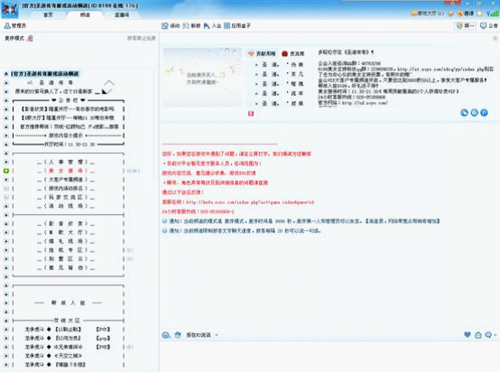
Task: Click the second icon in chat toolbar
Action: pyautogui.click(x=178, y=335)
